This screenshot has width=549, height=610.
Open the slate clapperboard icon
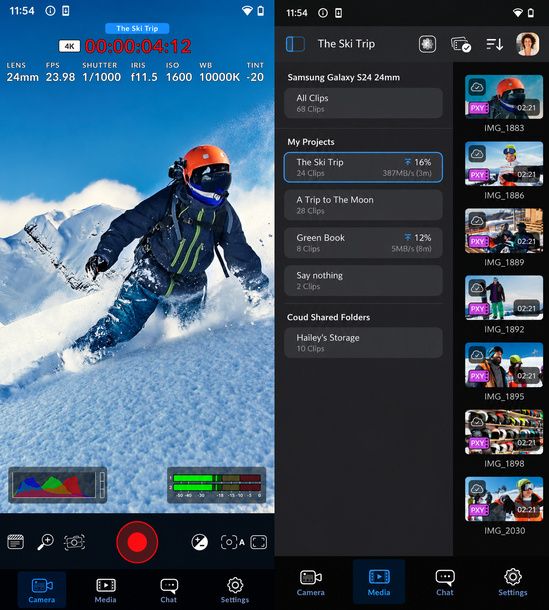tap(16, 542)
